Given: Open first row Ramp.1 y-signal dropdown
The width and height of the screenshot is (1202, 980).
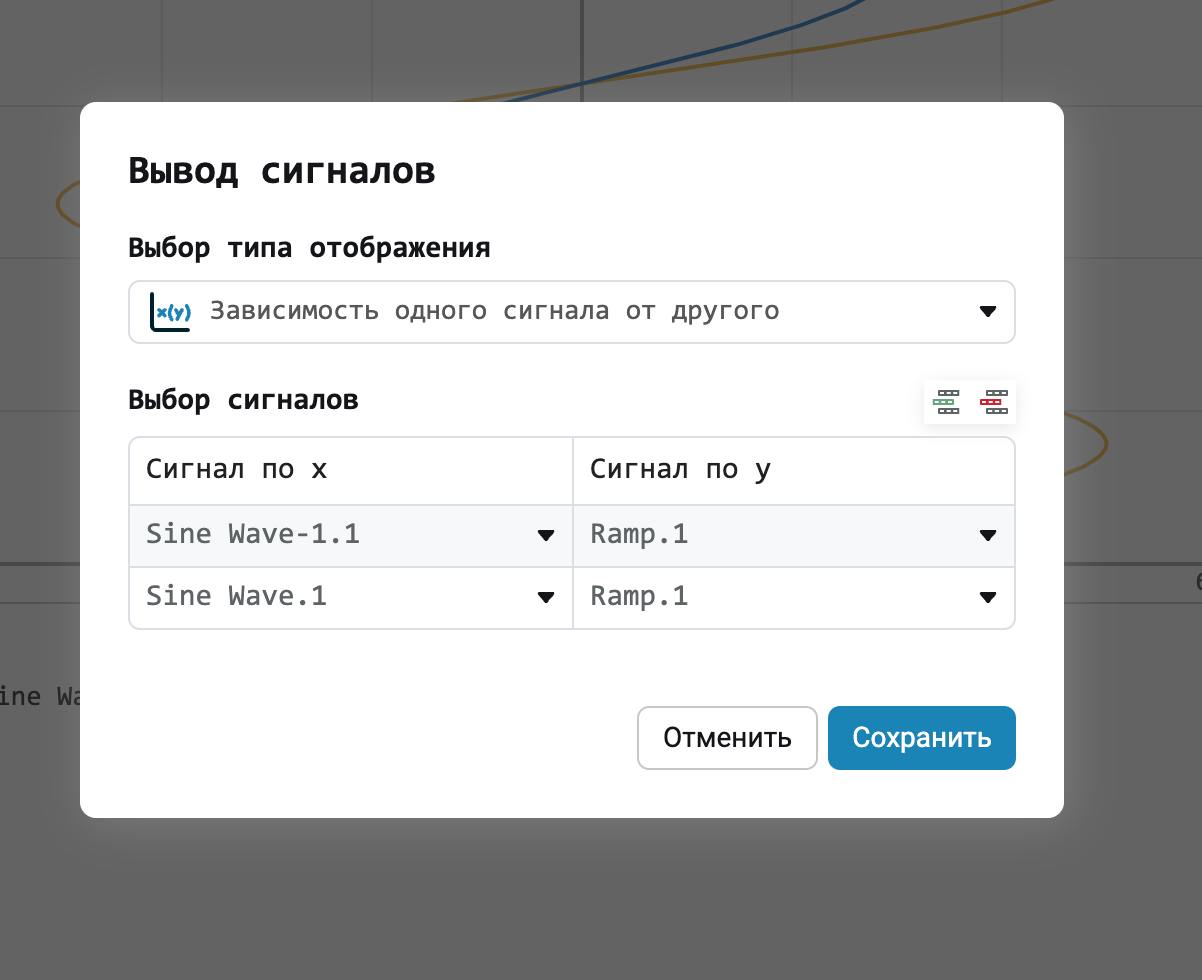Looking at the screenshot, I should coord(794,535).
